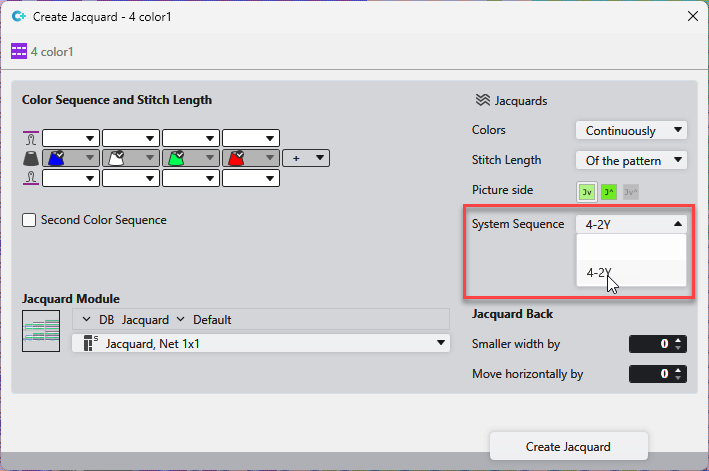Click the Jacquards layered icon
Screen dimensions: 709x471
(482, 101)
